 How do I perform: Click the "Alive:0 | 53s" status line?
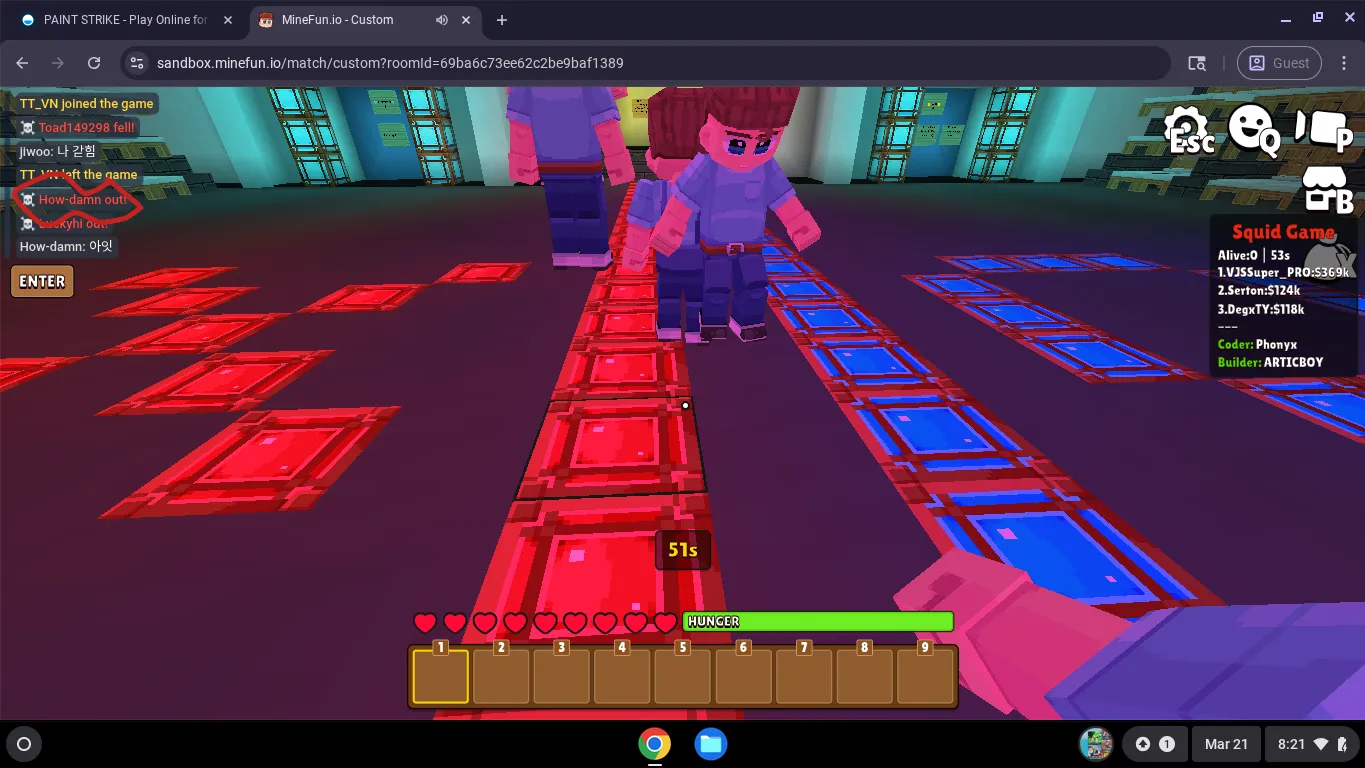1254,256
